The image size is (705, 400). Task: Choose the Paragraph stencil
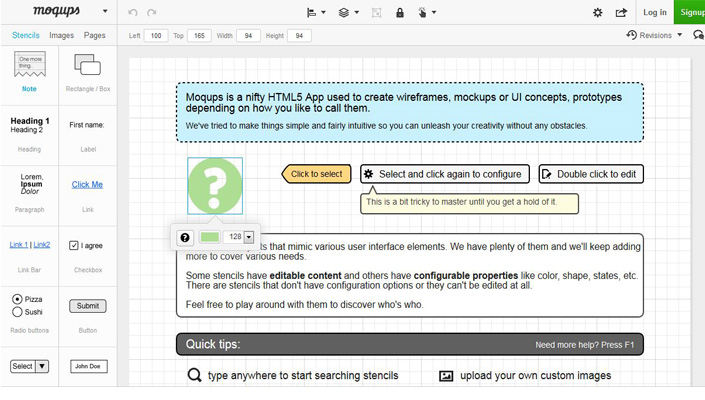tap(30, 192)
